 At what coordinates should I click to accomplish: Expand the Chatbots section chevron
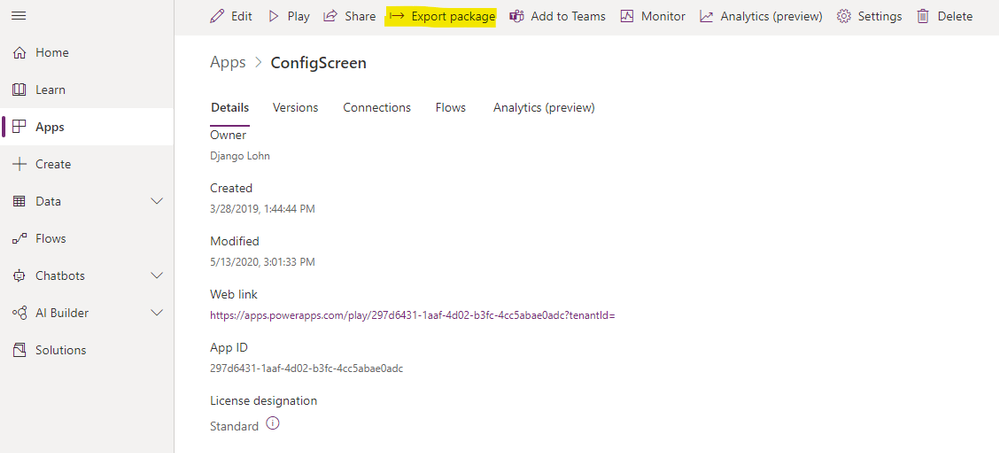point(156,276)
